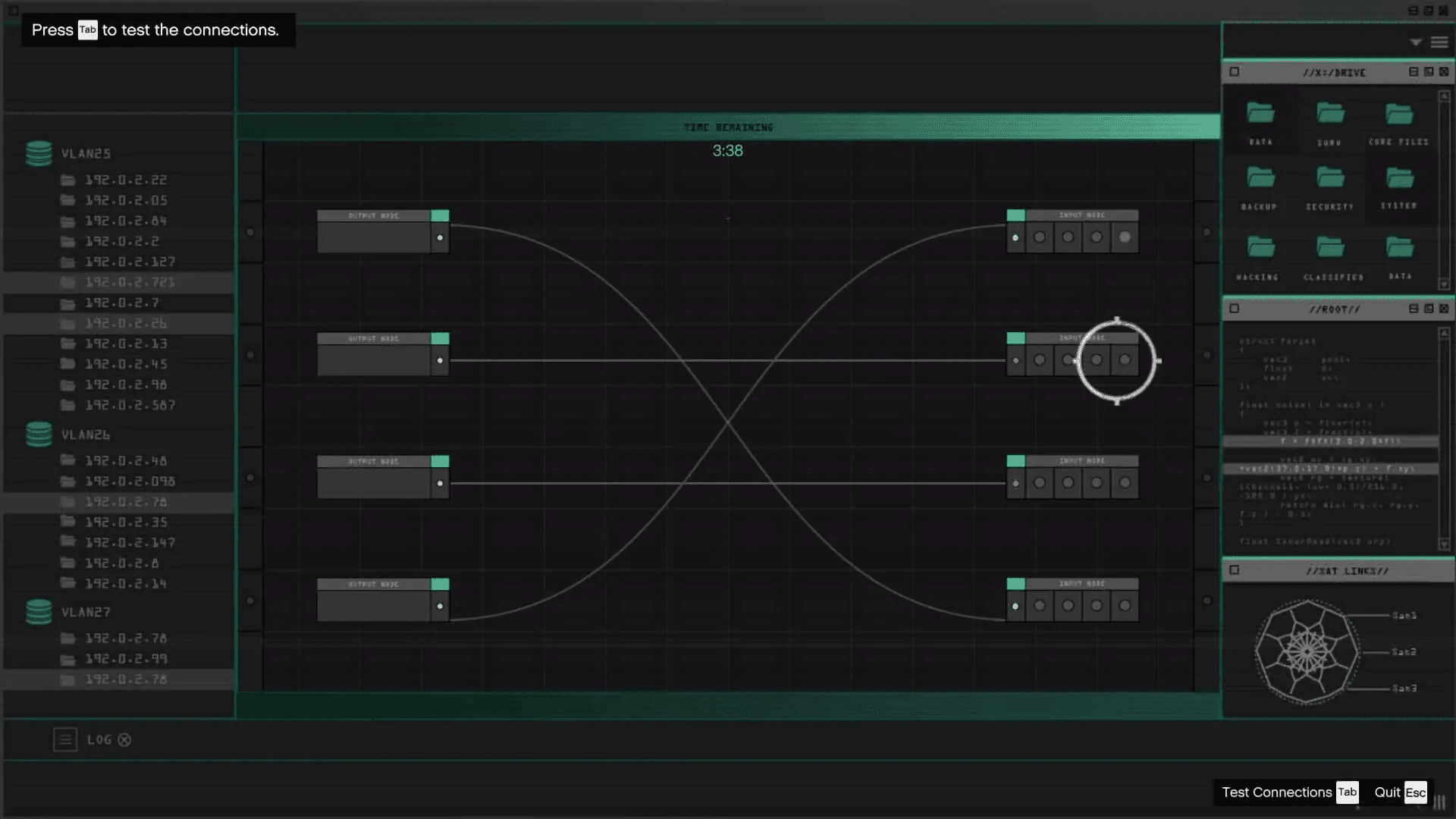Viewport: 1456px width, 819px height.
Task: Click the drive panel scroll-down arrow
Action: coord(1444,284)
